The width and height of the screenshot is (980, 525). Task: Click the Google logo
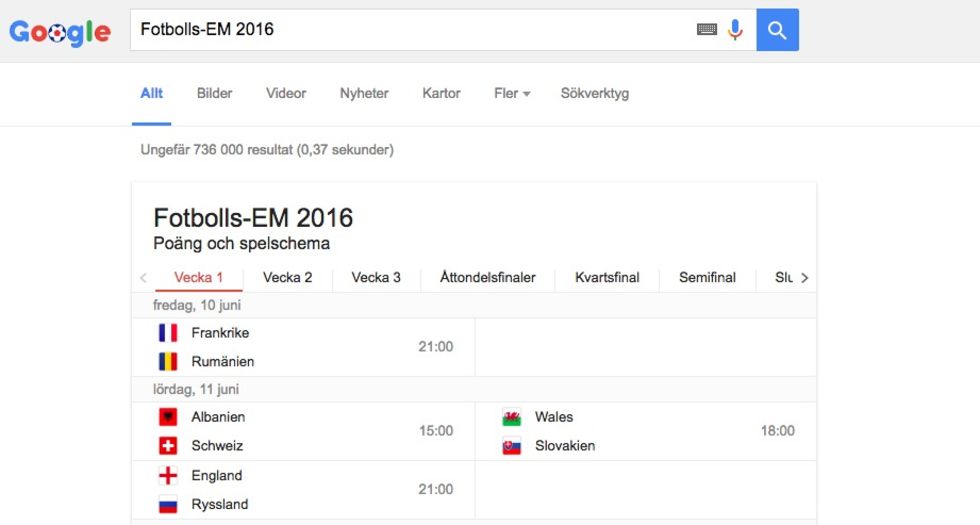coord(60,31)
